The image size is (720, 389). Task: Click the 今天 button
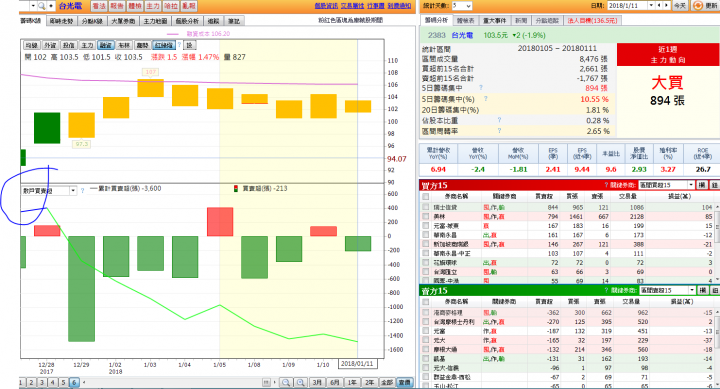click(680, 6)
